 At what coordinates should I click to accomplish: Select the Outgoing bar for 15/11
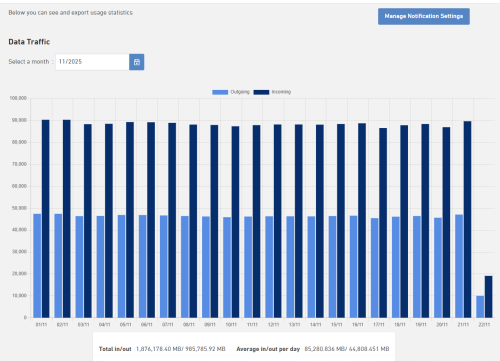pos(332,267)
